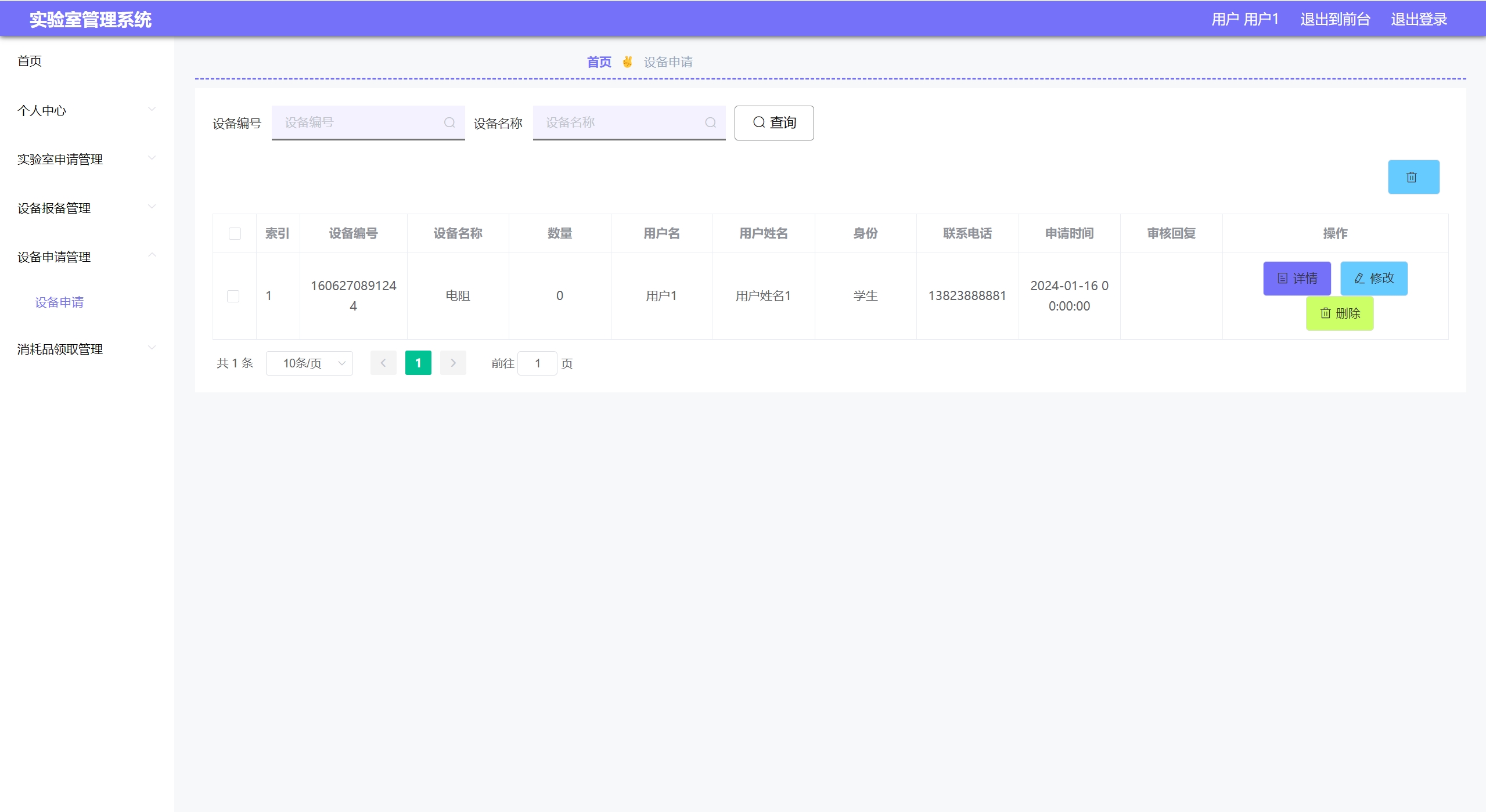Click the 详情 details button icon
Viewport: 1486px width, 812px height.
coord(1283,279)
